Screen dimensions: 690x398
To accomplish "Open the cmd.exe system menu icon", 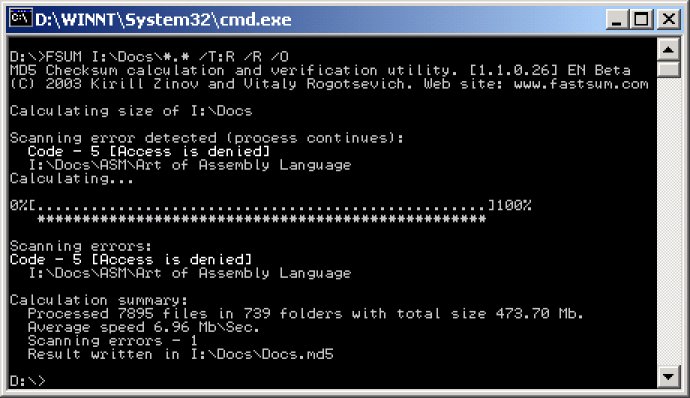I will click(x=21, y=18).
